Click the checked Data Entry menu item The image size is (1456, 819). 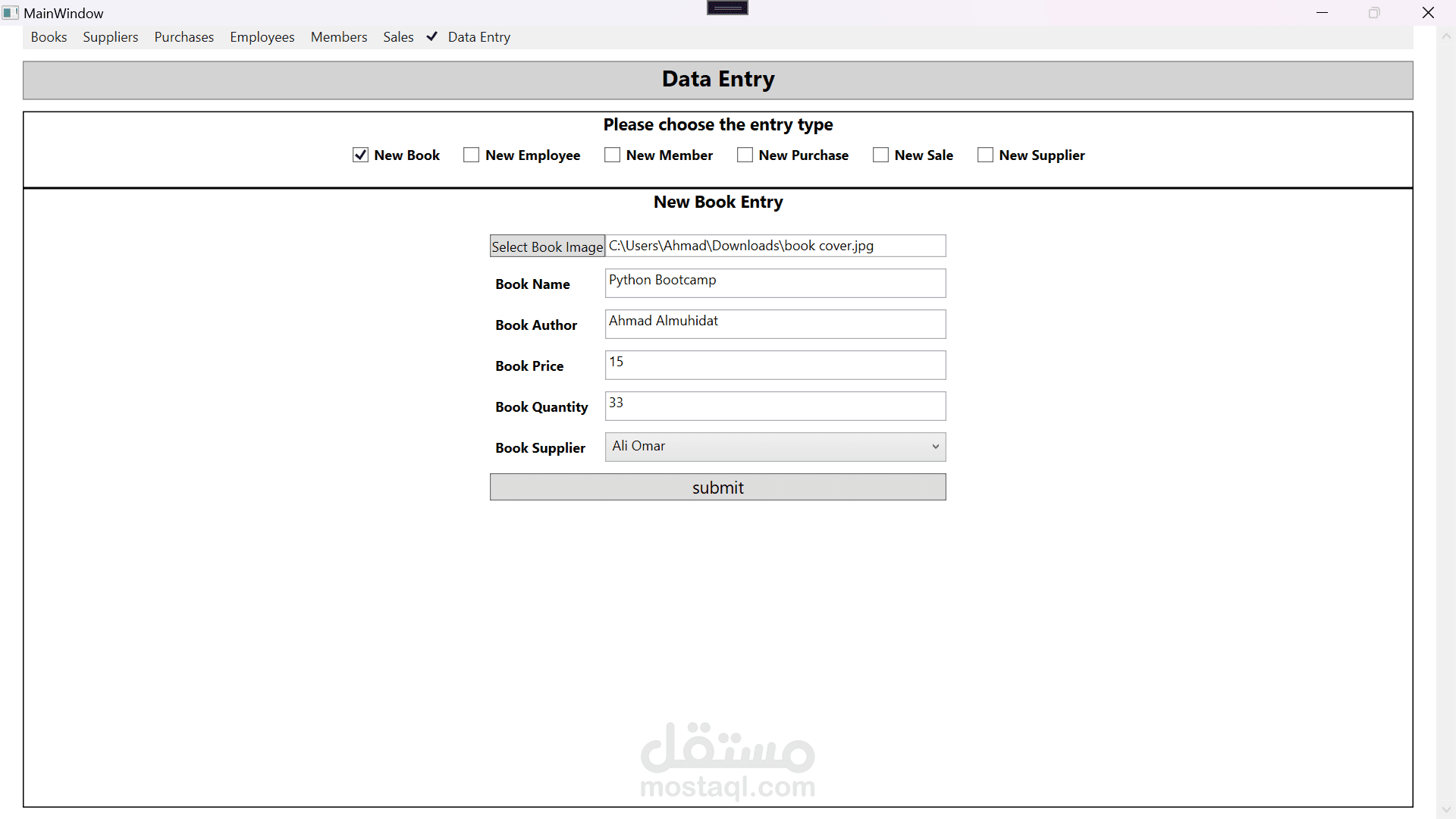[x=479, y=37]
